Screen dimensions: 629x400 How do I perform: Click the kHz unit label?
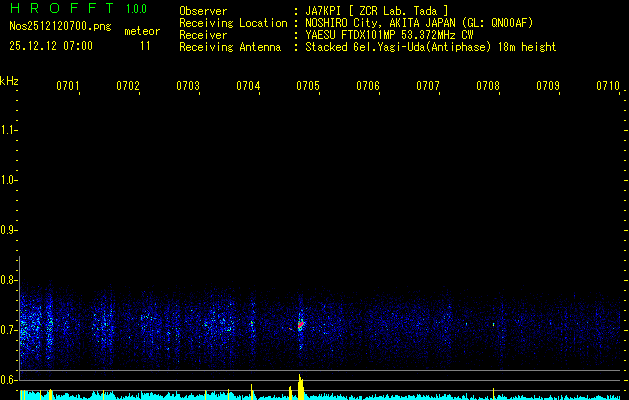[9, 80]
